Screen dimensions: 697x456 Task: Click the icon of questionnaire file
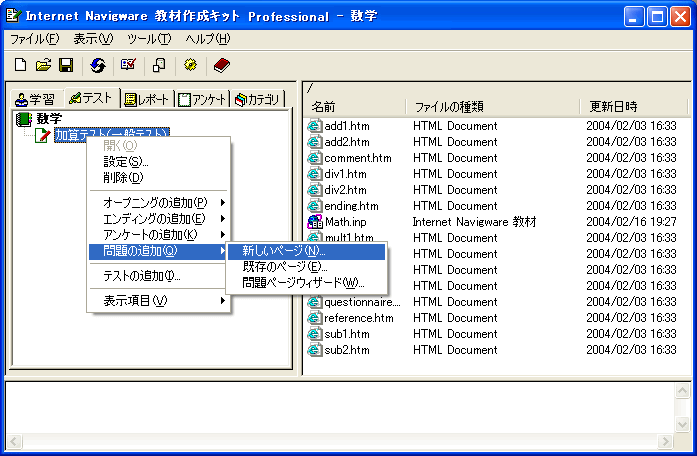(x=315, y=302)
